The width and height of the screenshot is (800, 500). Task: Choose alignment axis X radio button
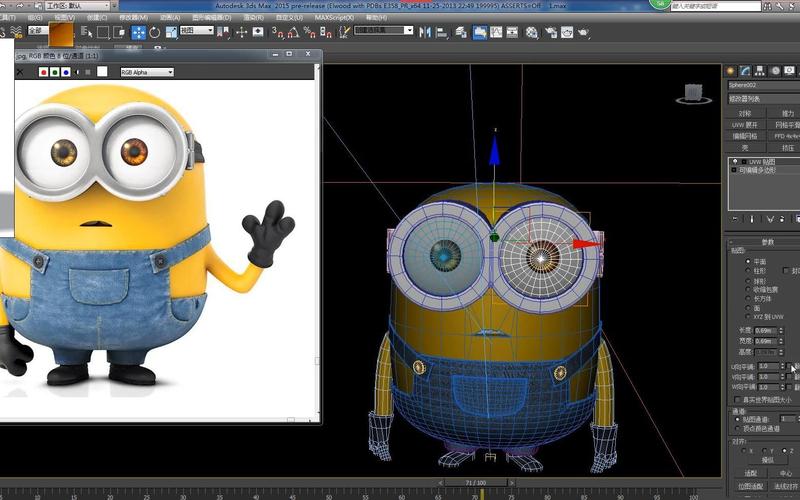[743, 451]
